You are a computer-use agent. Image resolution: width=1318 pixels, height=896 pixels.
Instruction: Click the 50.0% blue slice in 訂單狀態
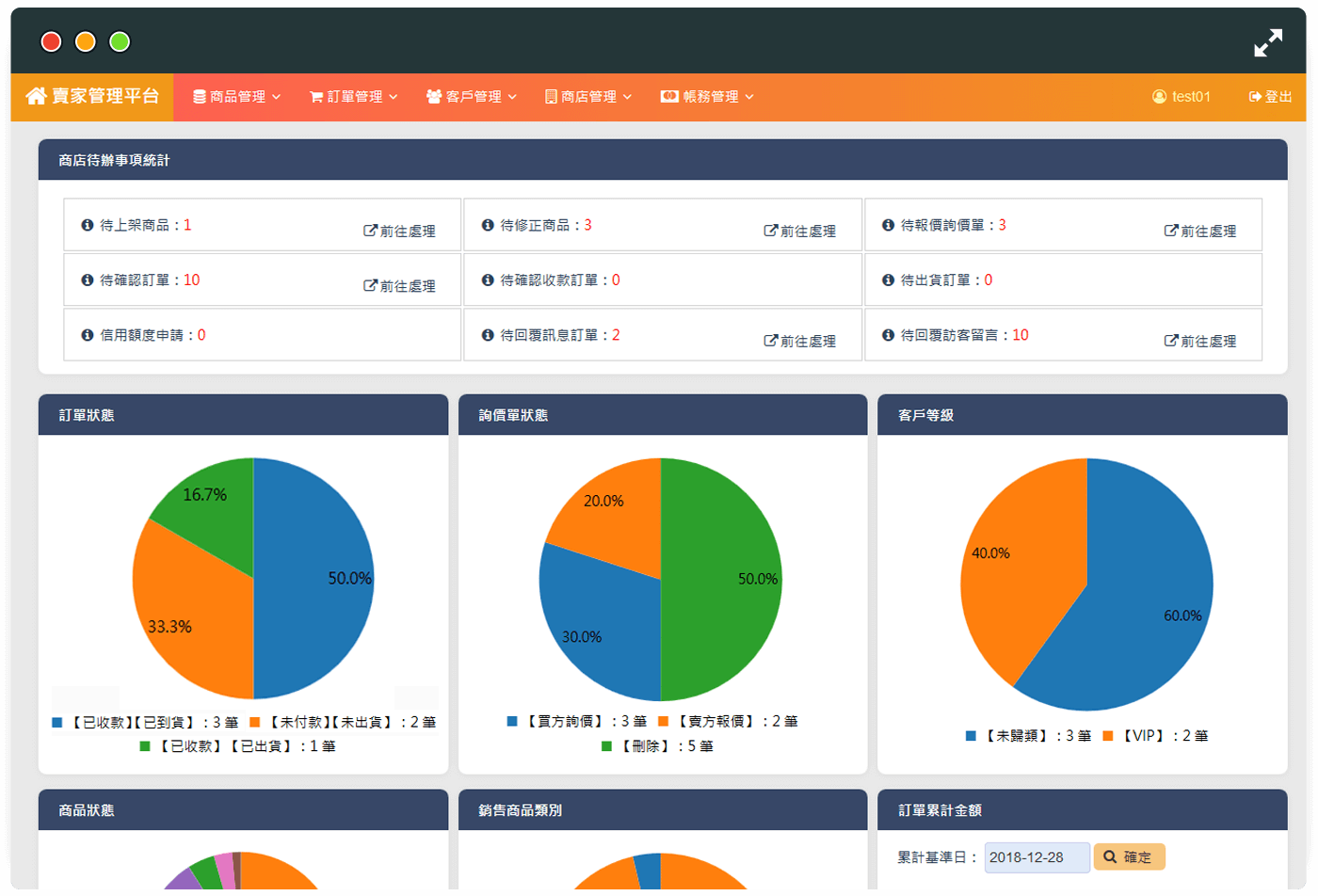[315, 579]
